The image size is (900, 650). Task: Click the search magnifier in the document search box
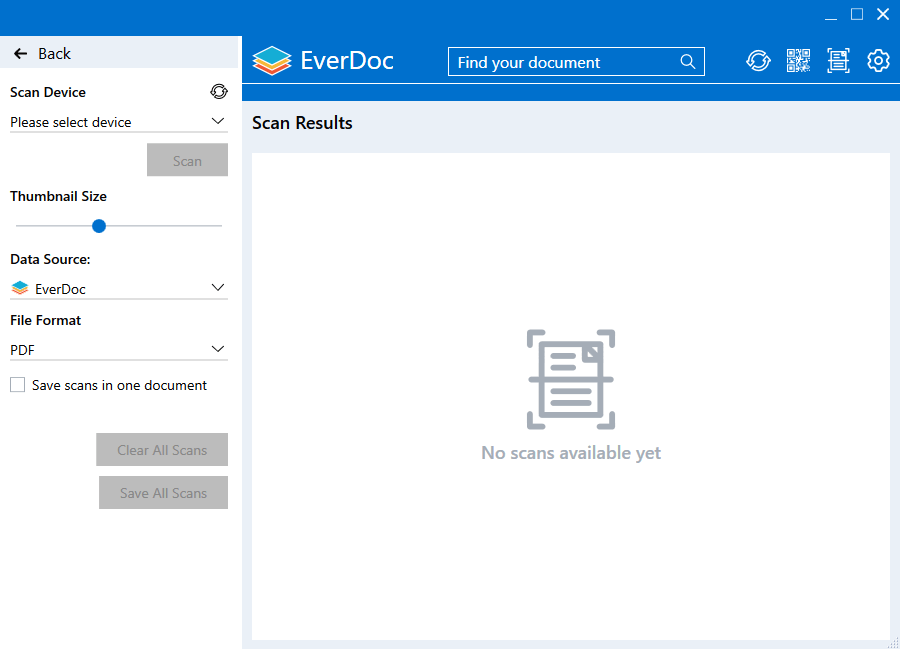(687, 61)
